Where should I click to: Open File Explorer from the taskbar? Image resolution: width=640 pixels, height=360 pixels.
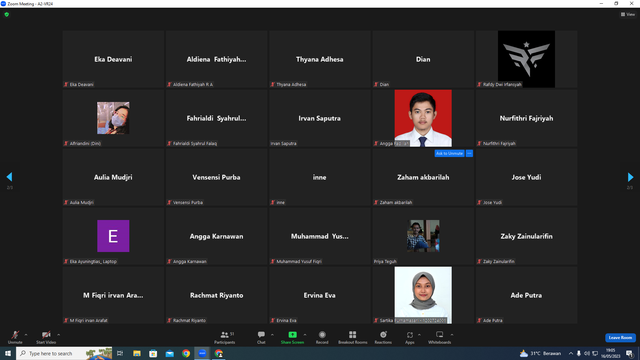[x=137, y=353]
